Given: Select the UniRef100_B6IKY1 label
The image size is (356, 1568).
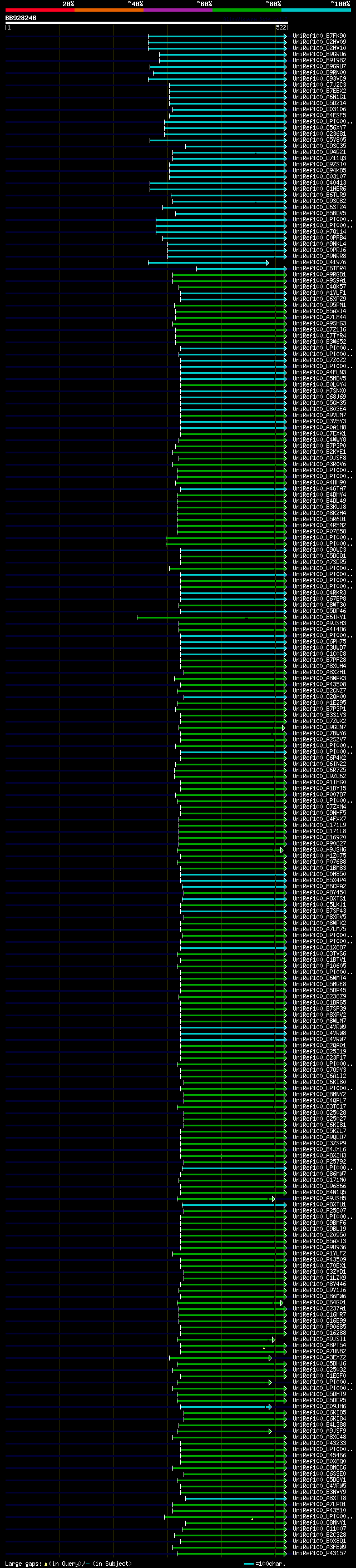Looking at the screenshot, I should 319,617.
